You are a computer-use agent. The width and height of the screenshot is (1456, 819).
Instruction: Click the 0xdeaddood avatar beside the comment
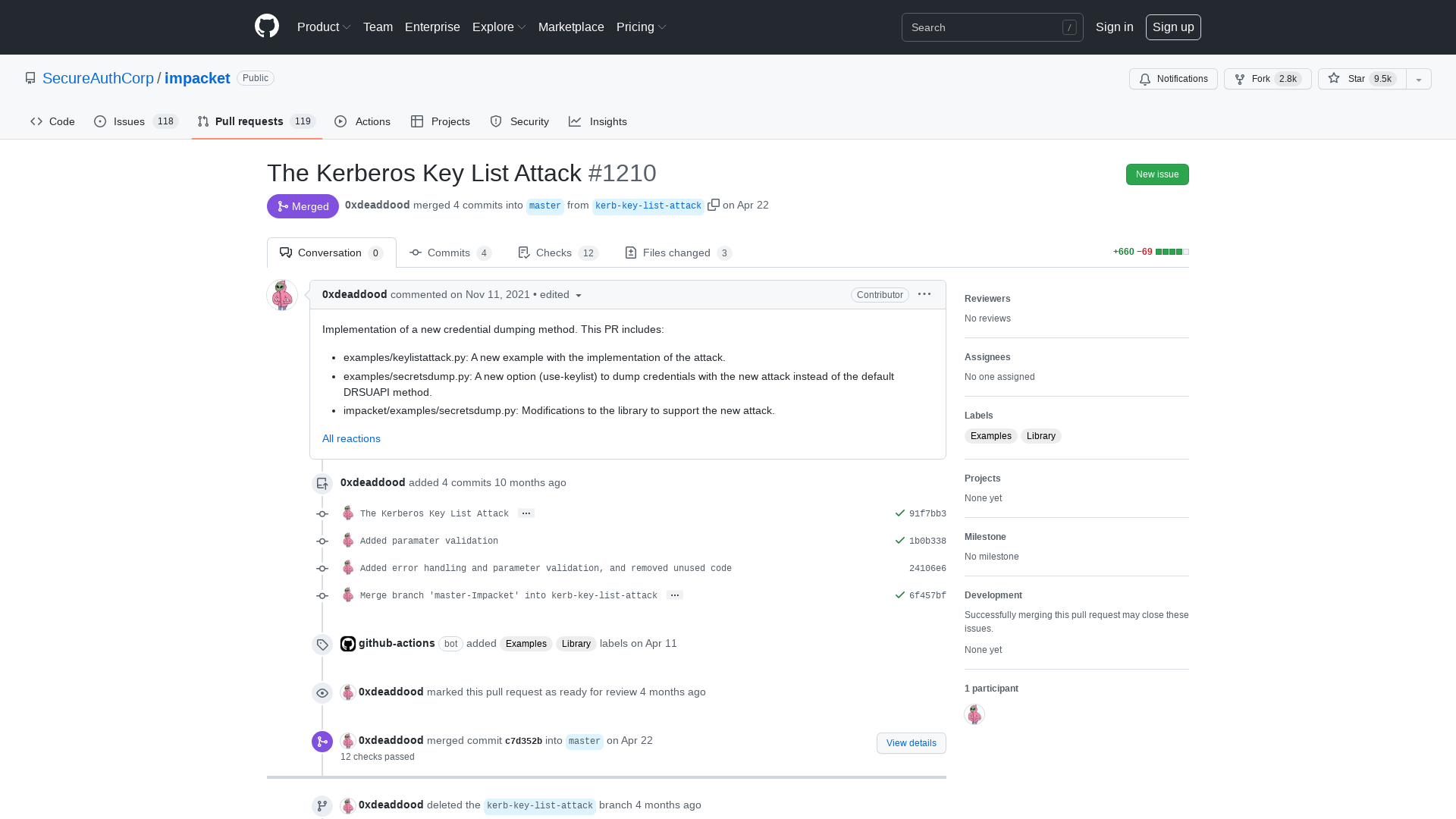(x=282, y=295)
